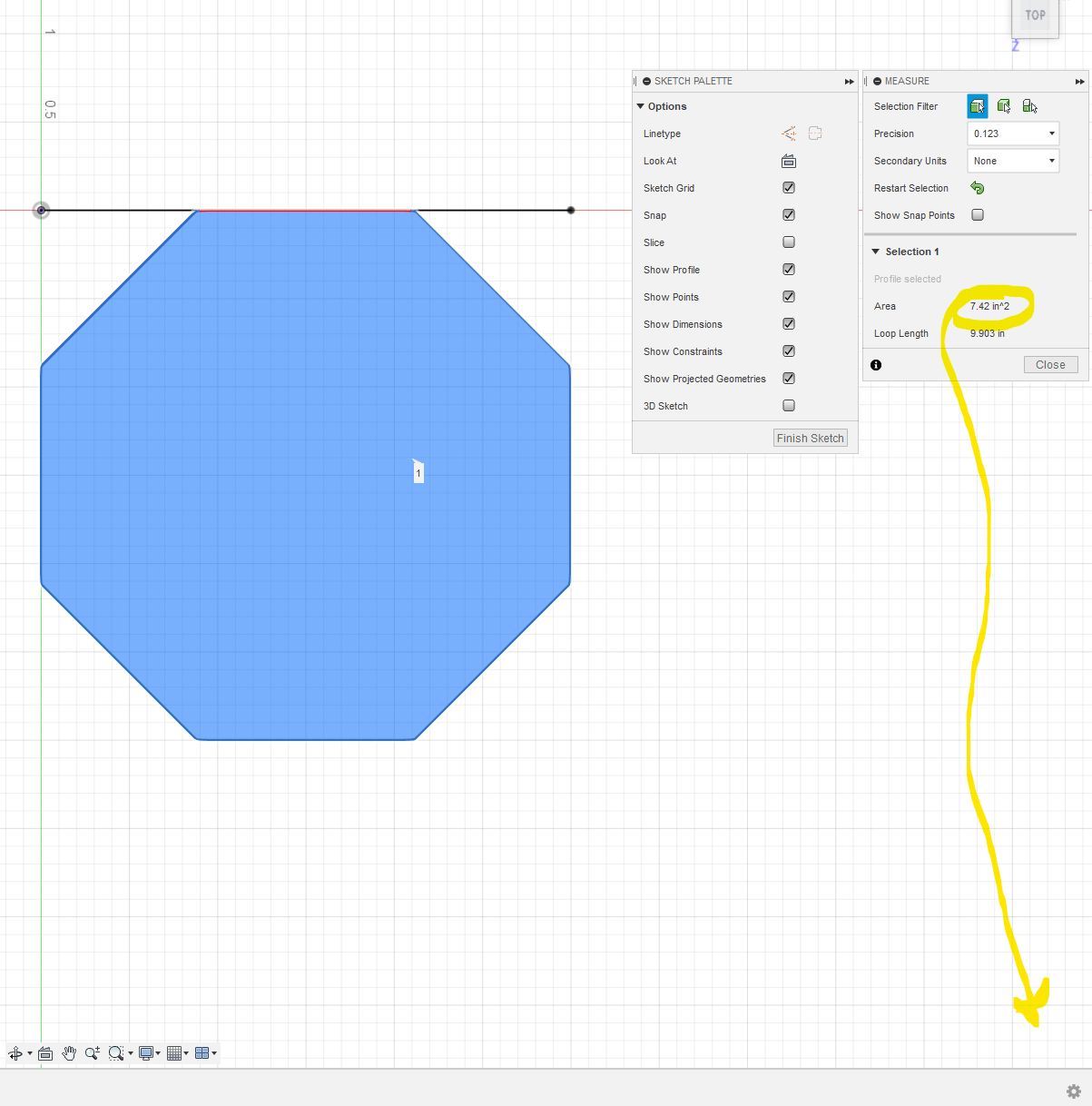
Task: Toggle the Show Constraints checkbox
Action: tap(789, 351)
